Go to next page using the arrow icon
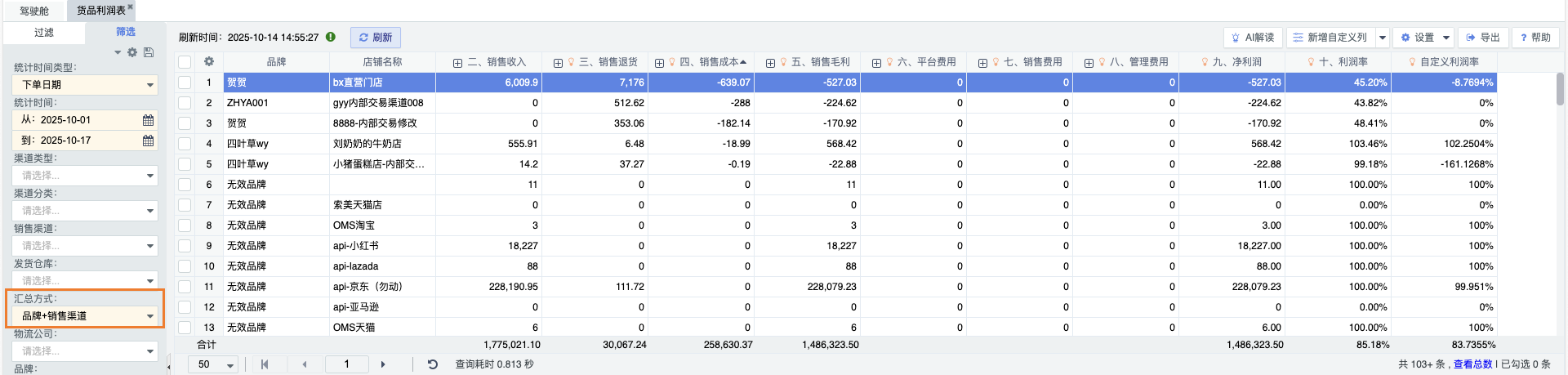 tap(383, 364)
